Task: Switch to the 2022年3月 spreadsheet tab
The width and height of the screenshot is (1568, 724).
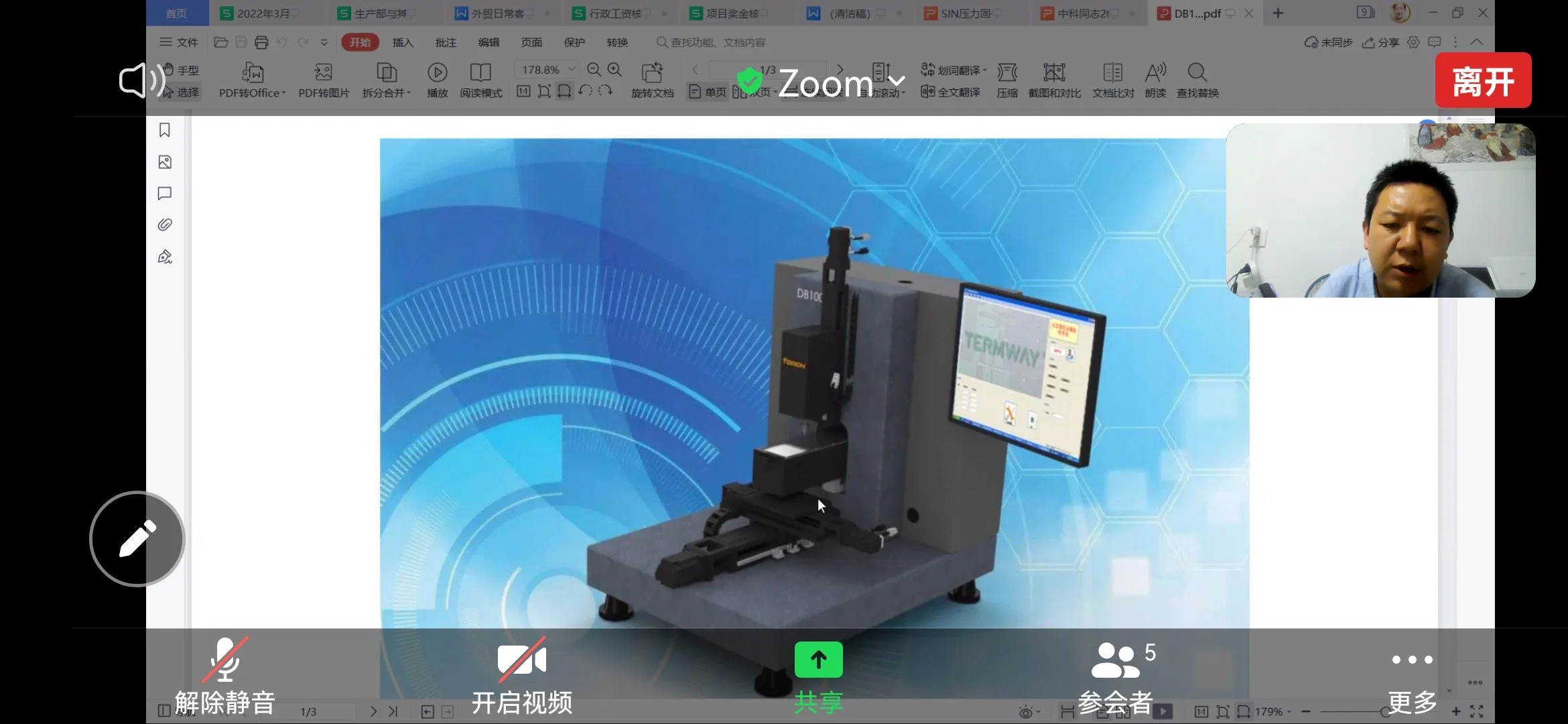Action: click(263, 13)
